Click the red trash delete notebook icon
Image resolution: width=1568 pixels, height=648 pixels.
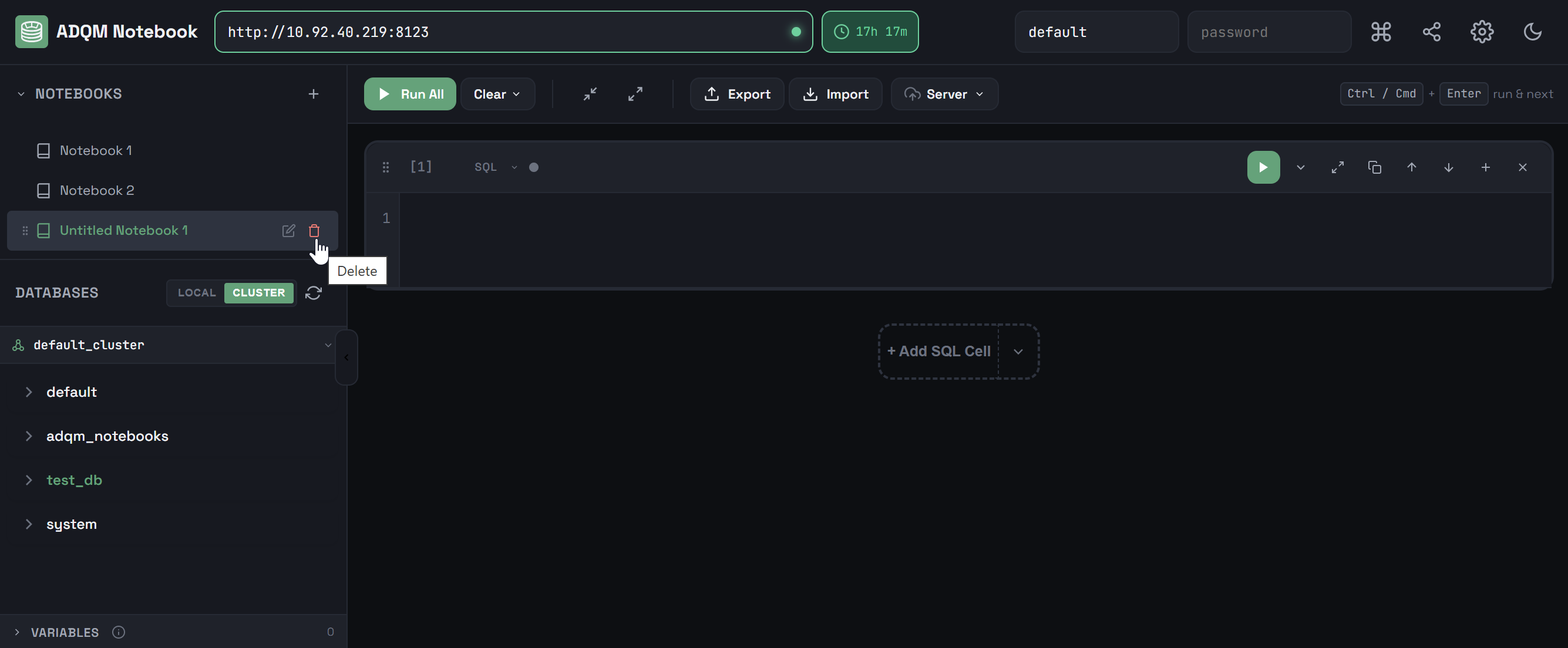(314, 231)
